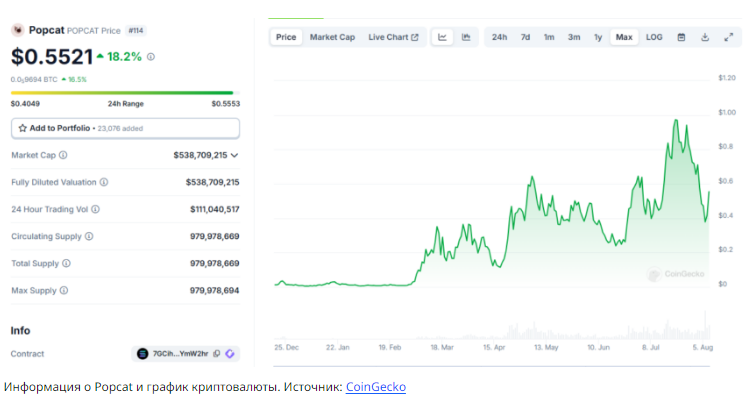Click the Circulating Supply value 979,978,669

[x=215, y=236]
